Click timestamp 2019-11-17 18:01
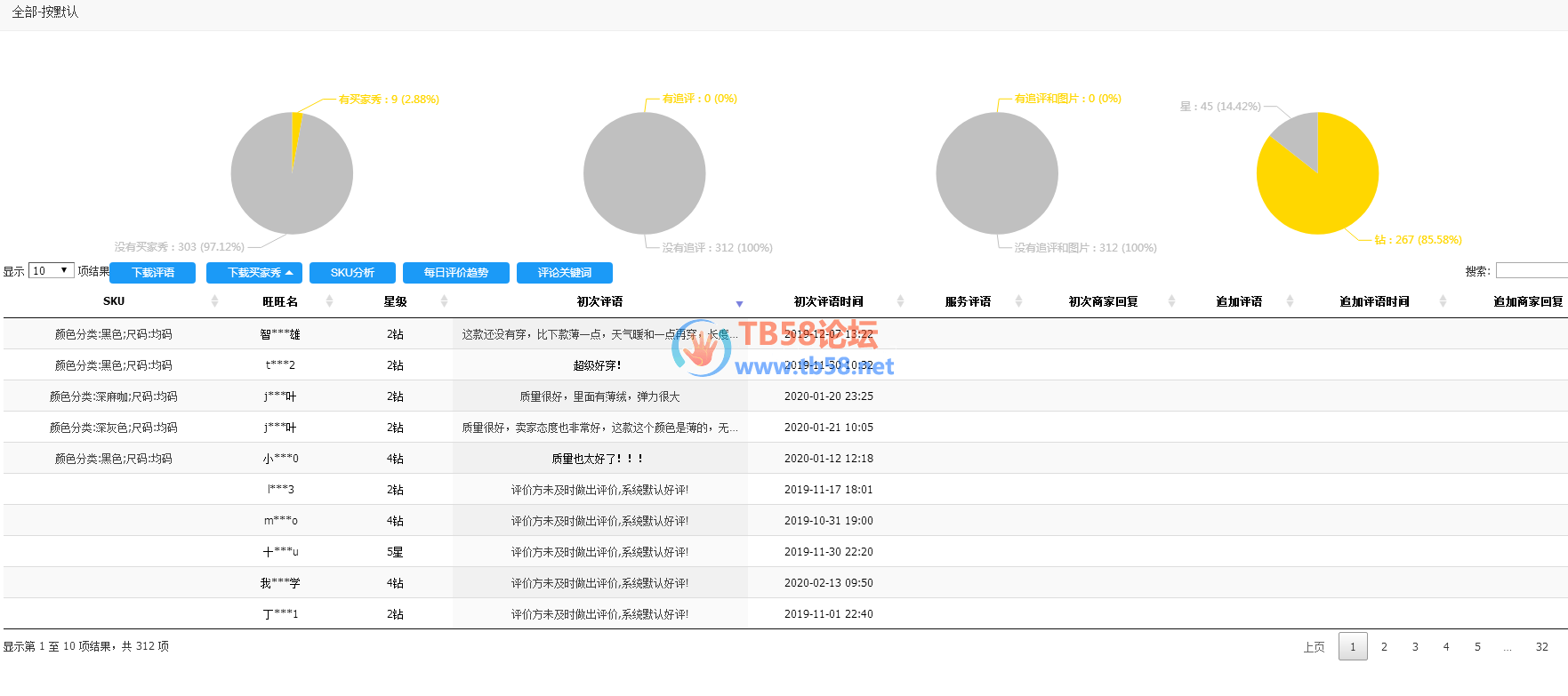The width and height of the screenshot is (1568, 696). tap(828, 490)
